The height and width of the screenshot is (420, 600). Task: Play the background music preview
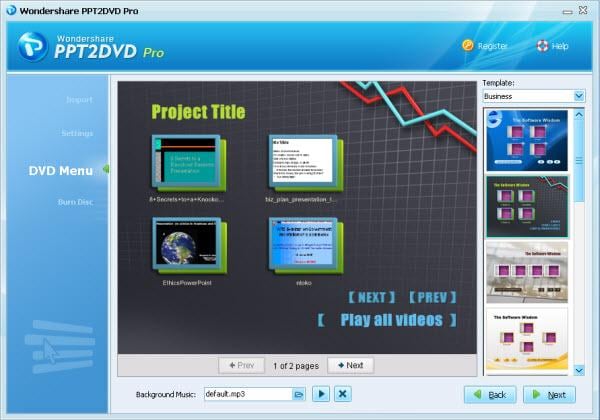pos(321,394)
